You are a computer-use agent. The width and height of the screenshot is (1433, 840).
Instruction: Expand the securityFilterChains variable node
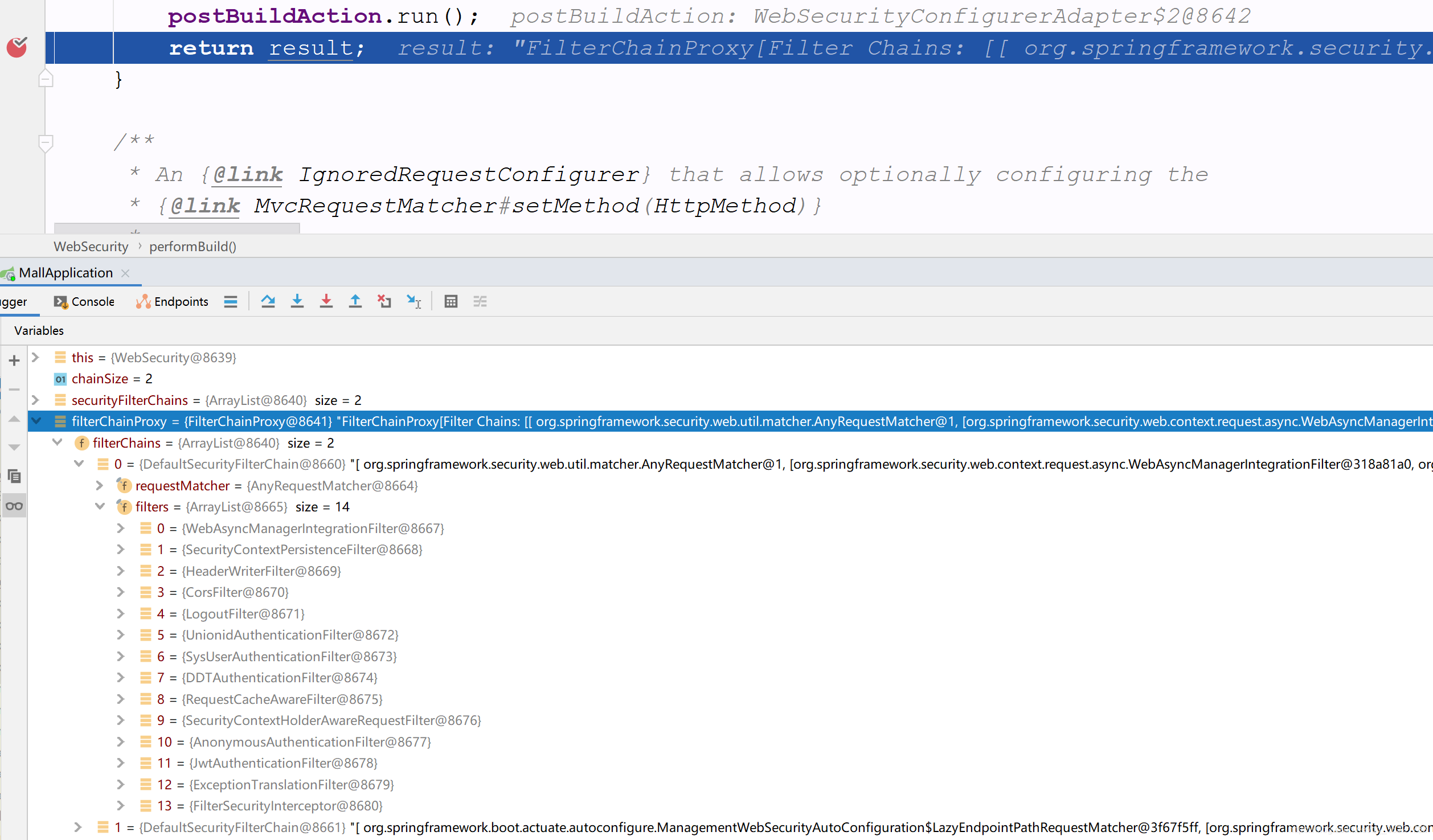pyautogui.click(x=35, y=400)
